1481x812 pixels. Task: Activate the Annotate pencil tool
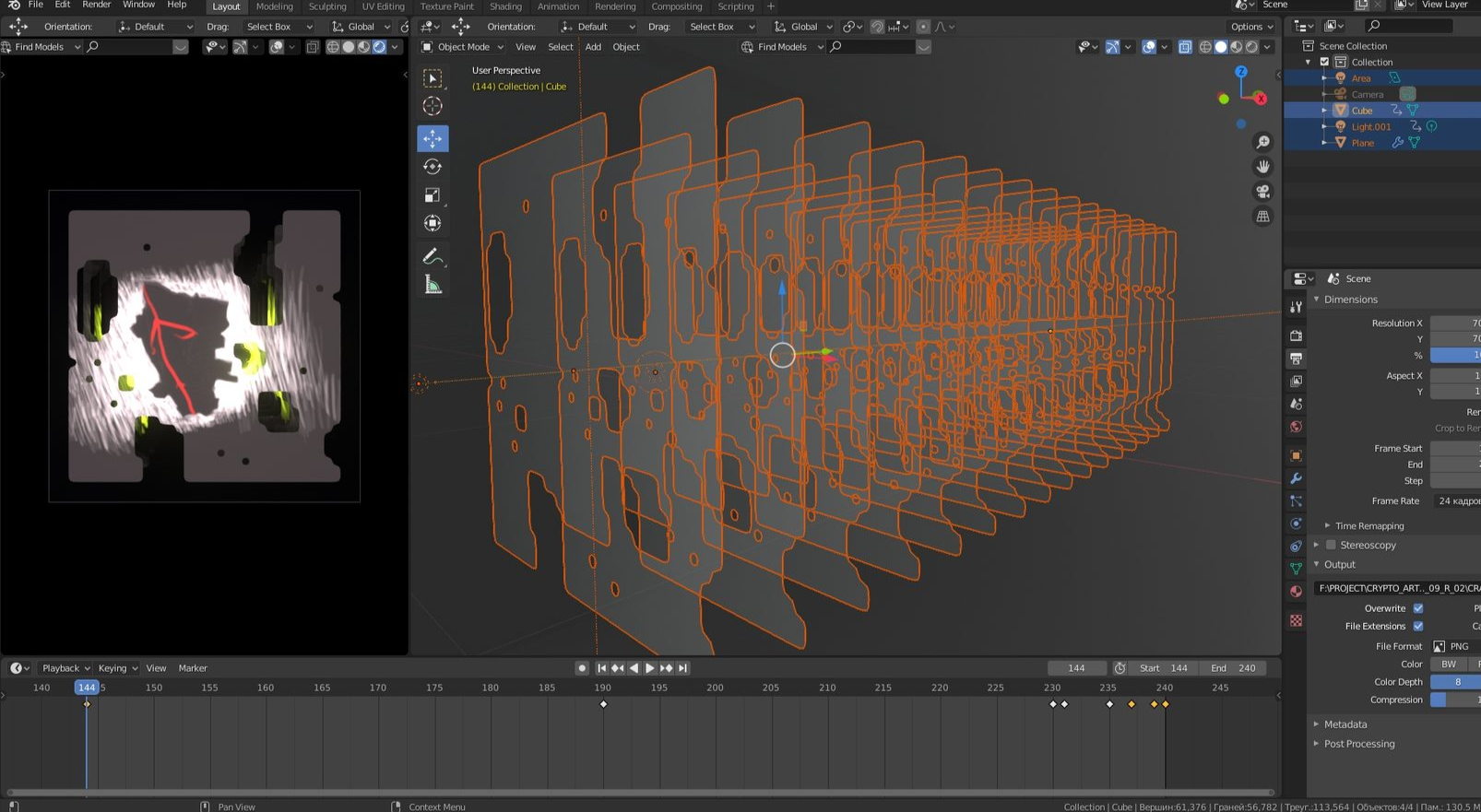click(432, 257)
